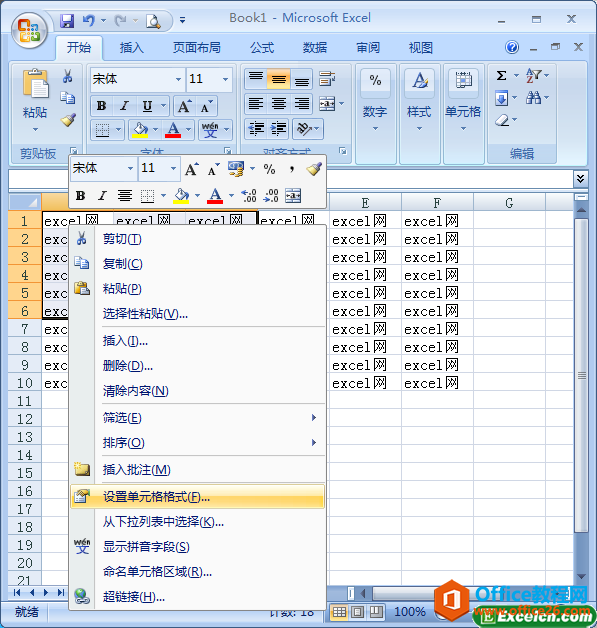Click the Save icon in quick access toolbar
The width and height of the screenshot is (597, 628).
pyautogui.click(x=67, y=20)
